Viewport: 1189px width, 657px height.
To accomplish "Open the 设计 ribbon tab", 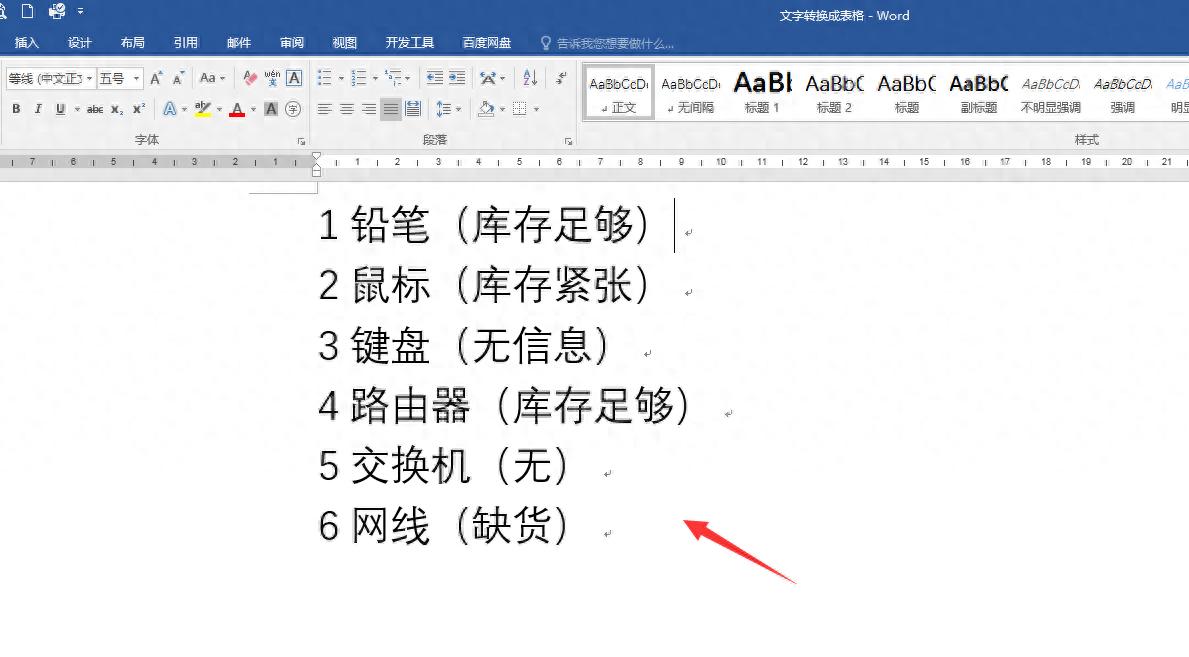I will 80,42.
